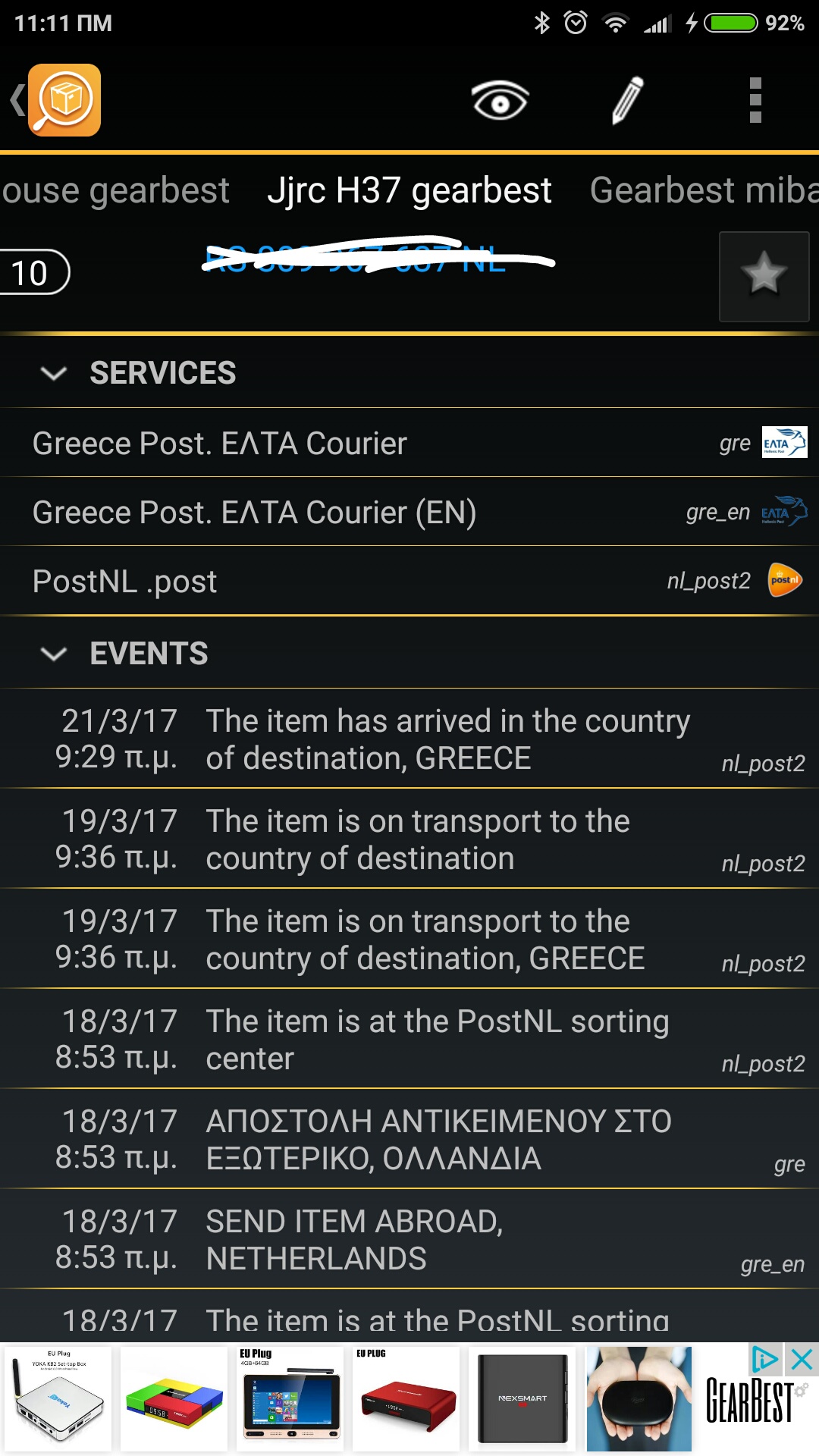Tap the AdChoices triangle icon

(x=764, y=1360)
